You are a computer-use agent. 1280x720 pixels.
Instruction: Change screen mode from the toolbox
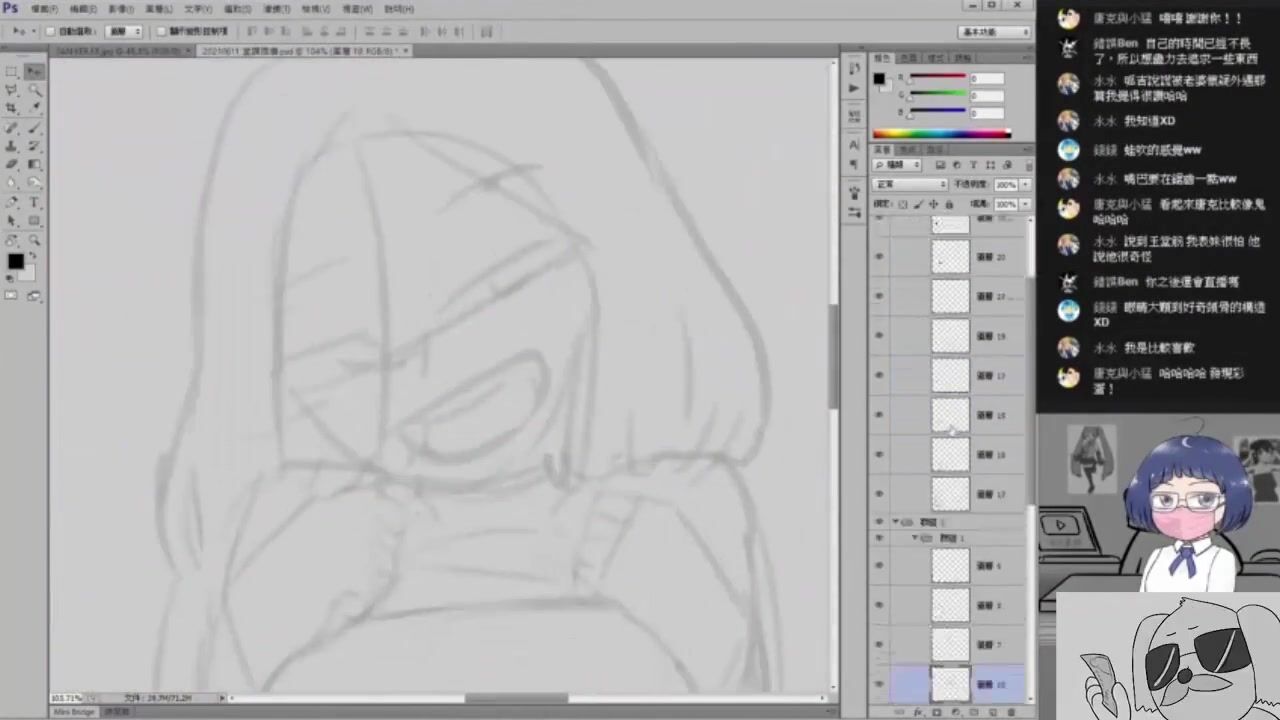(x=34, y=296)
